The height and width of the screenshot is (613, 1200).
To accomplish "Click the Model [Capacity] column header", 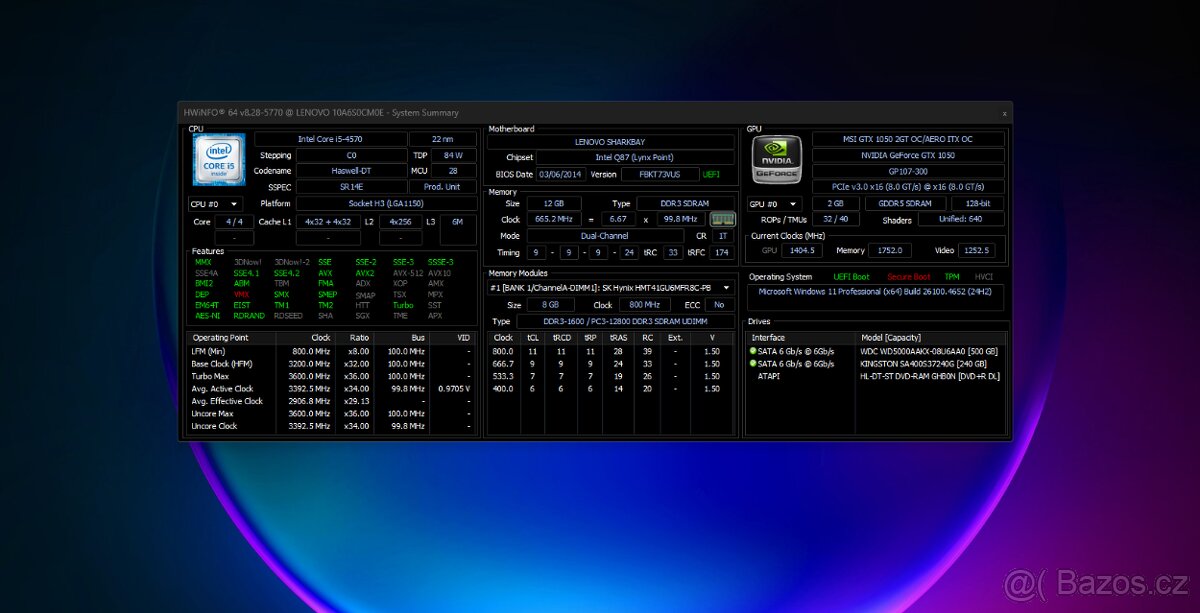I will click(x=931, y=338).
